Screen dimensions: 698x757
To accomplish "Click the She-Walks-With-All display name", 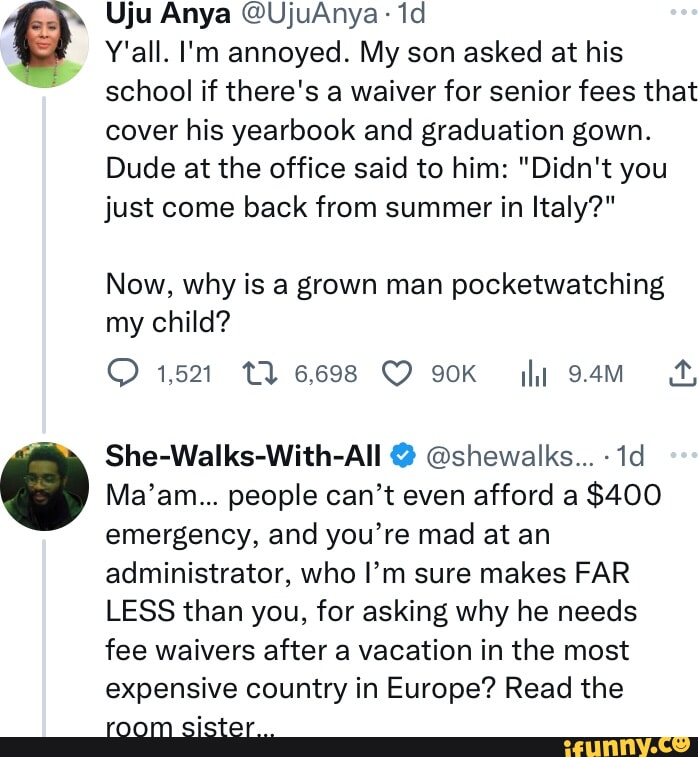I will pos(244,457).
